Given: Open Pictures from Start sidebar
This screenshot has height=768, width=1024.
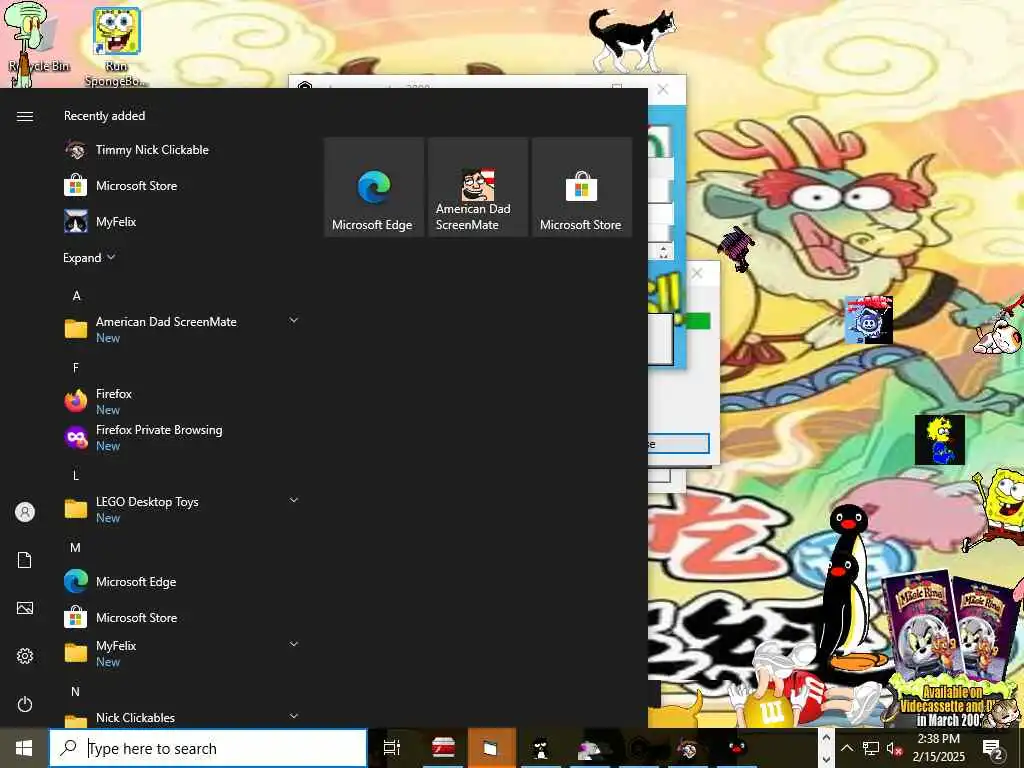Looking at the screenshot, I should click(25, 608).
